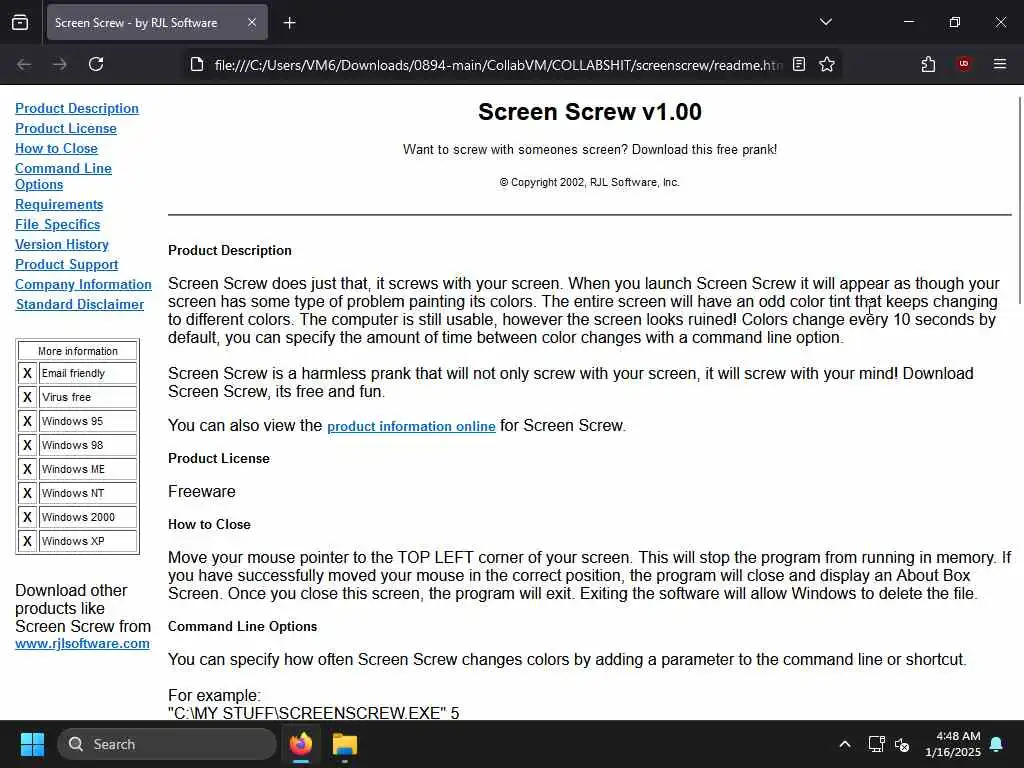Open the muted volume tray icon

pos(902,744)
